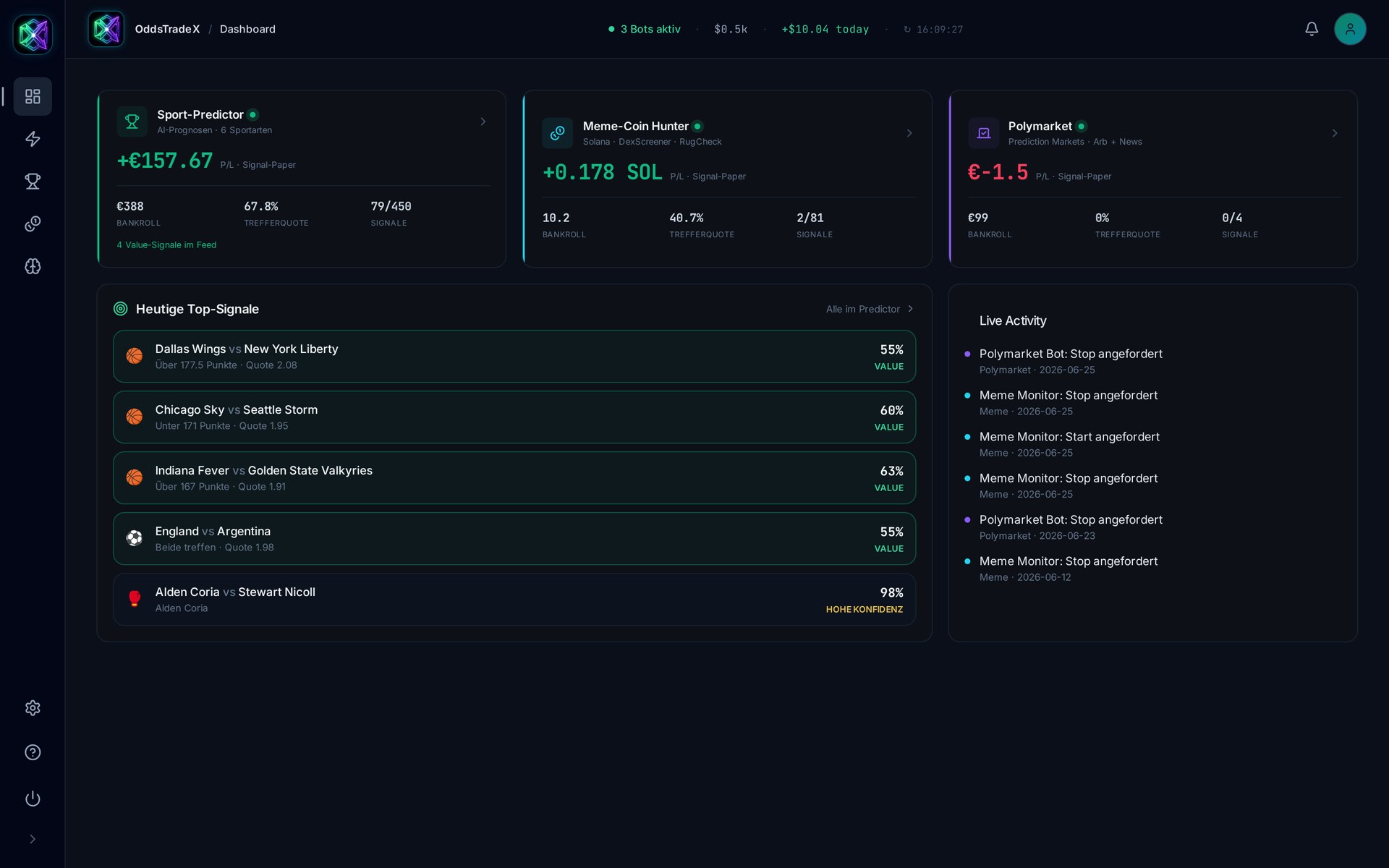Open Indiana Fever vs Golden State Valkyries signal
Image resolution: width=1389 pixels, height=868 pixels.
pyautogui.click(x=514, y=478)
